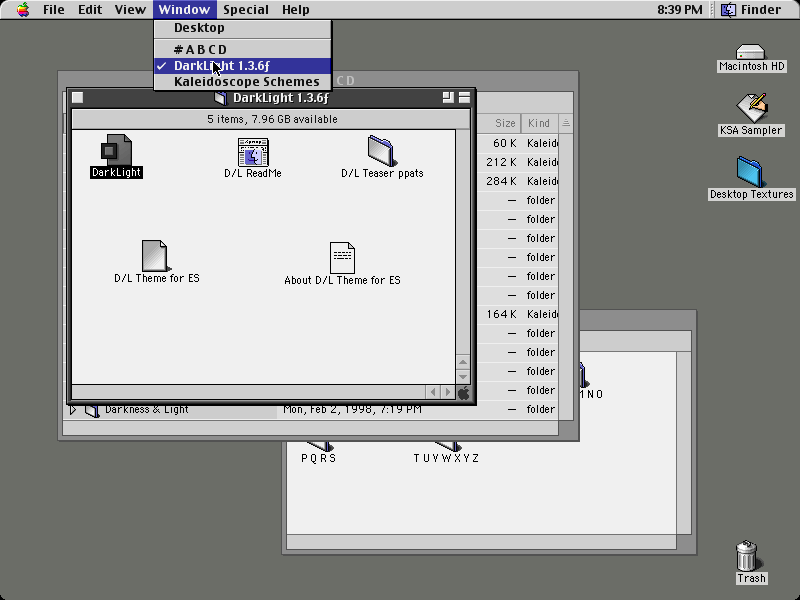Click the 164 K size cell
Image resolution: width=800 pixels, height=600 pixels.
click(x=502, y=314)
